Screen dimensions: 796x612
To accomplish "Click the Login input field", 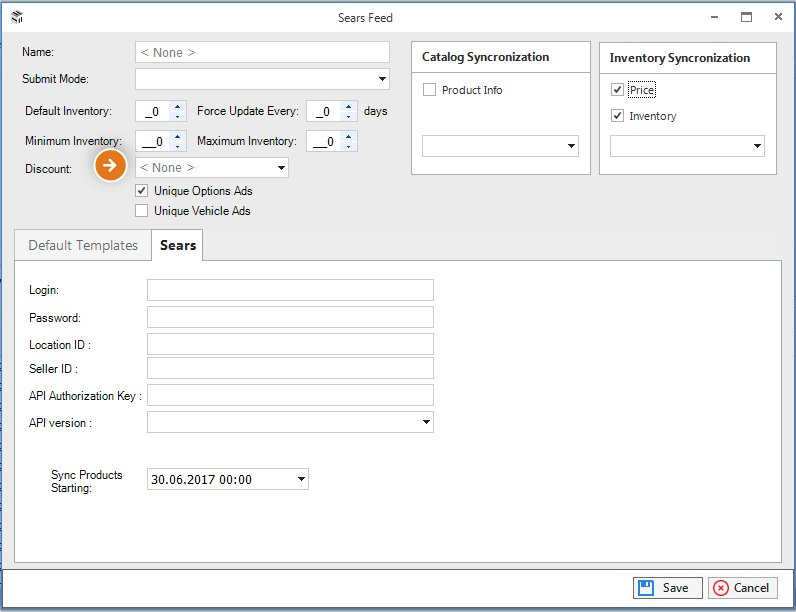I will (x=290, y=290).
